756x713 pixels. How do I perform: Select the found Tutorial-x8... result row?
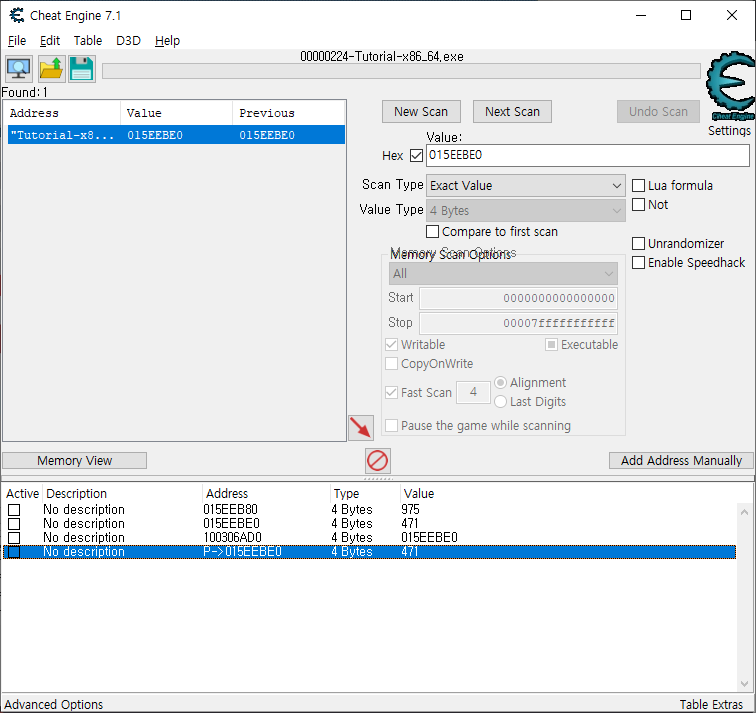[x=176, y=135]
